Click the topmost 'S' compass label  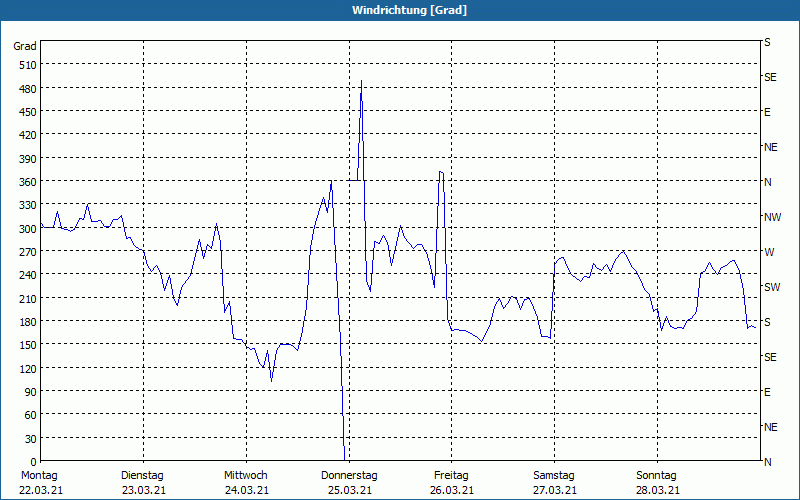(767, 42)
